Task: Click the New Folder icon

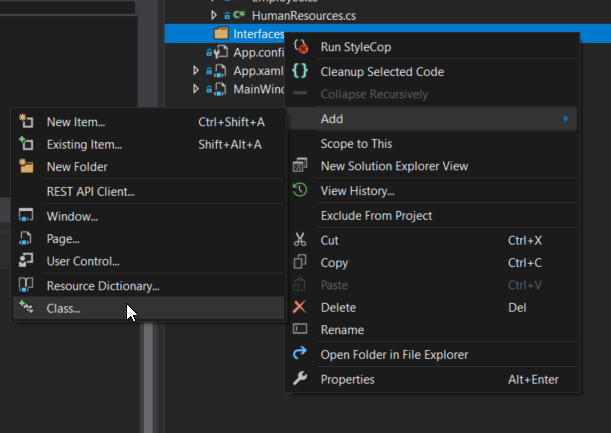Action: coord(27,166)
